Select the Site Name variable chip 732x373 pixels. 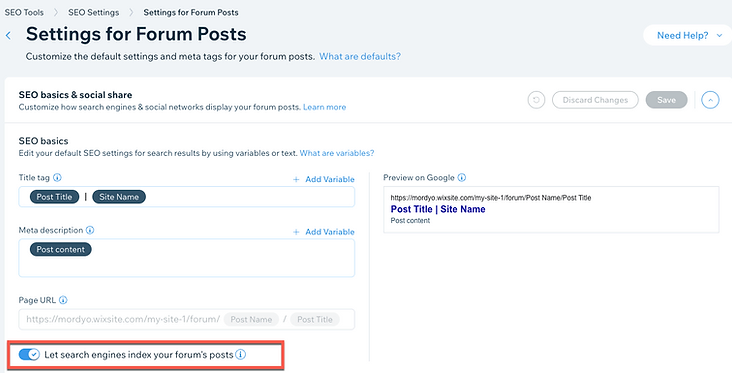[119, 197]
